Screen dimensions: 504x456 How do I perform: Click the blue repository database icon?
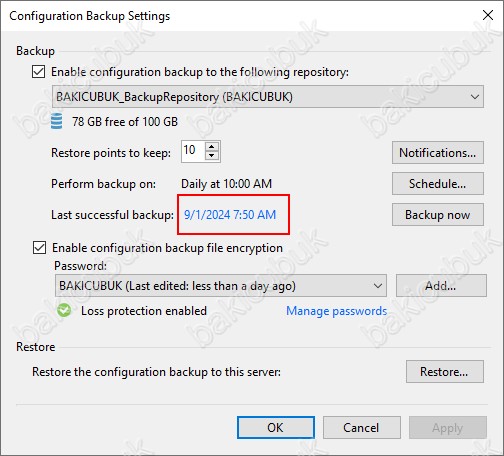[56, 121]
